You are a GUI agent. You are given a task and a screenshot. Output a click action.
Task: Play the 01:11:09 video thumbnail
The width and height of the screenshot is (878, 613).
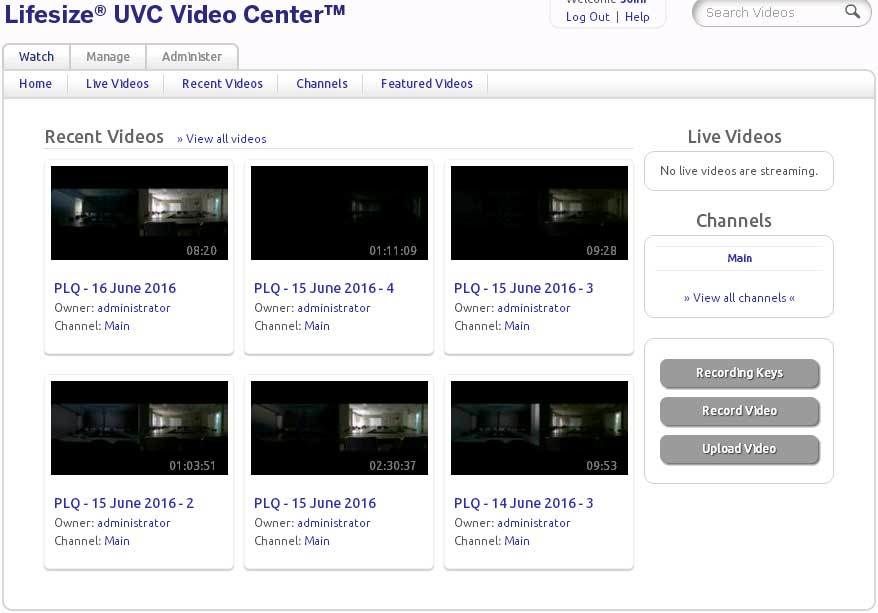point(339,213)
